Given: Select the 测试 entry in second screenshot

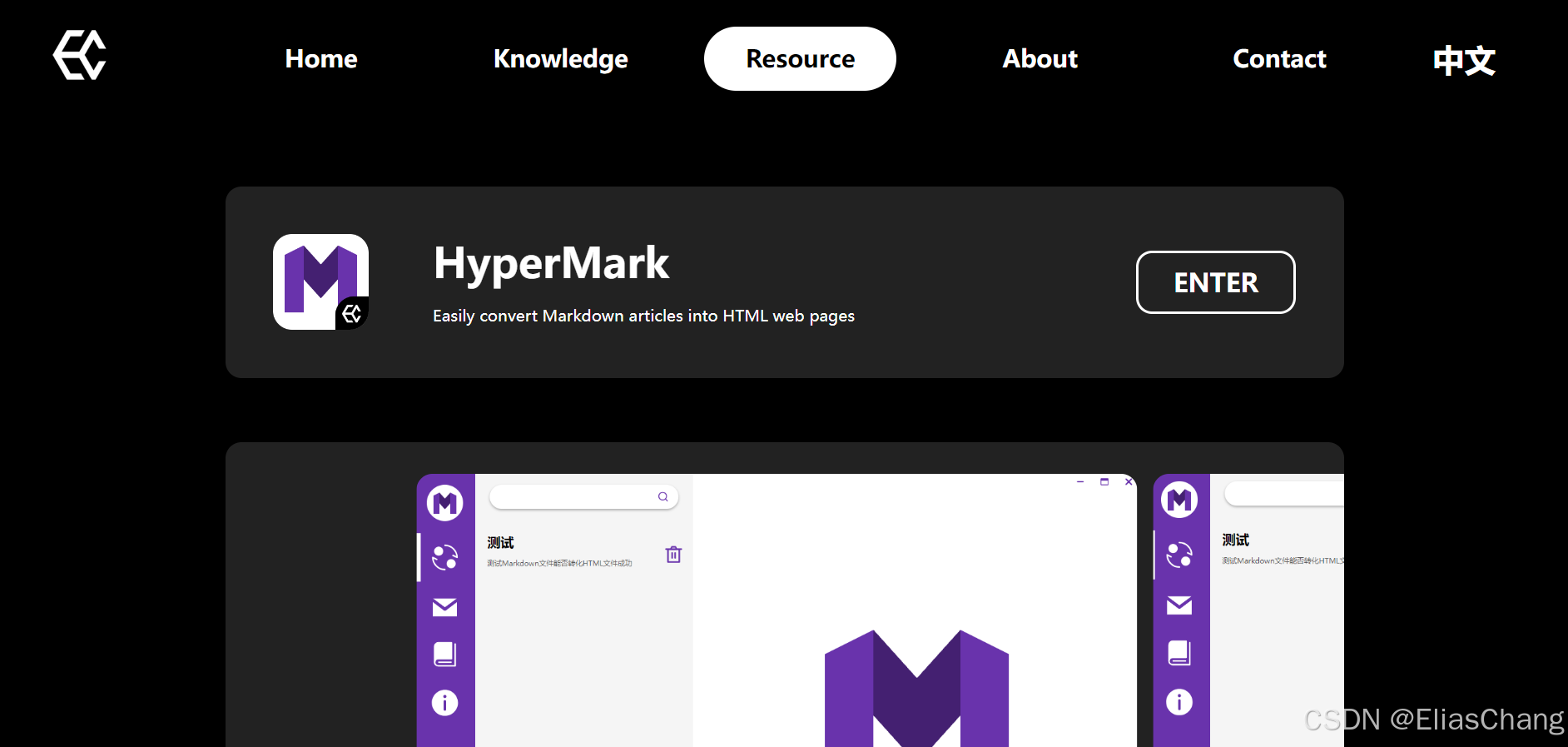Looking at the screenshot, I should pos(1281,550).
